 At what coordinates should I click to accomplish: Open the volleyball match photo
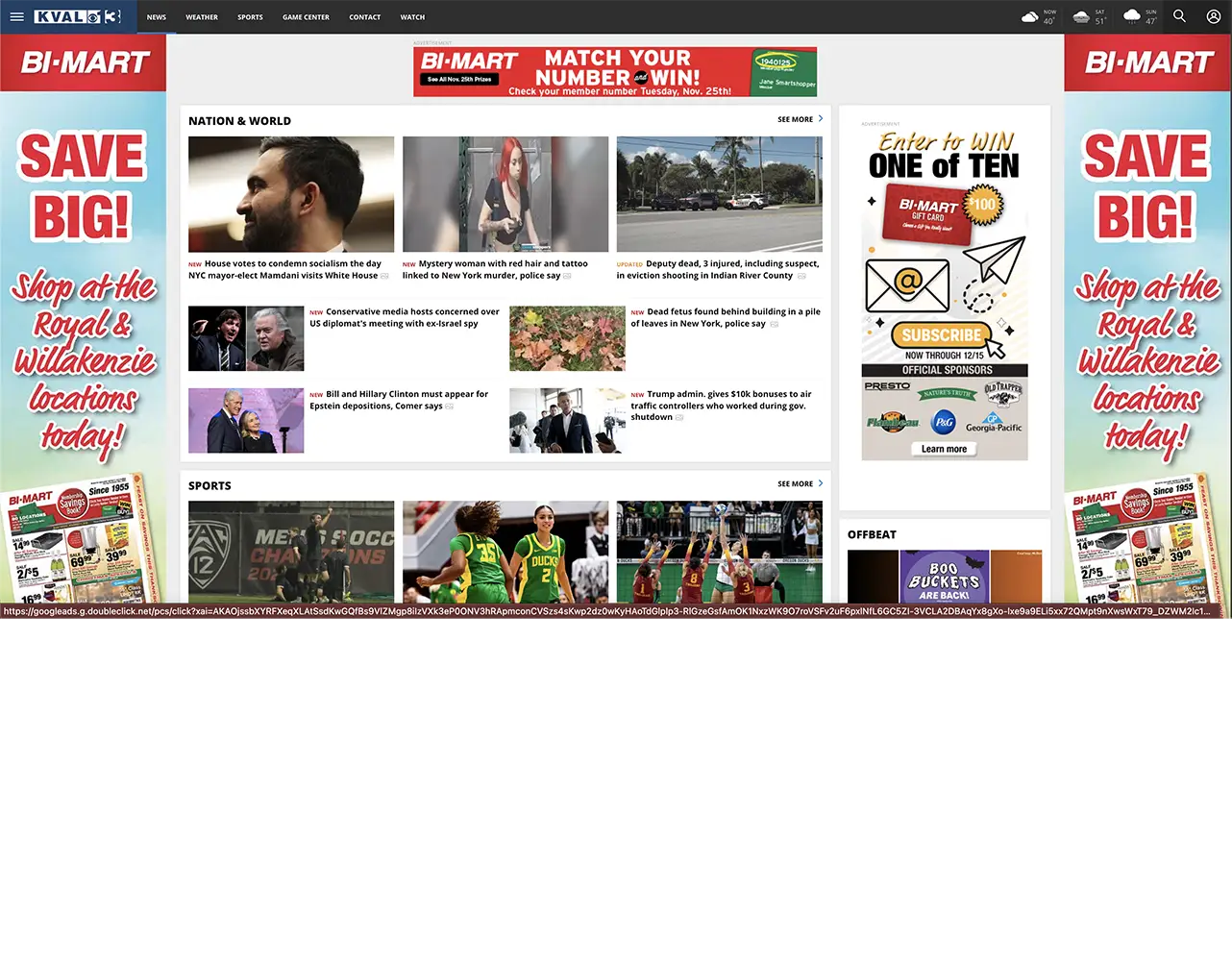(x=720, y=552)
